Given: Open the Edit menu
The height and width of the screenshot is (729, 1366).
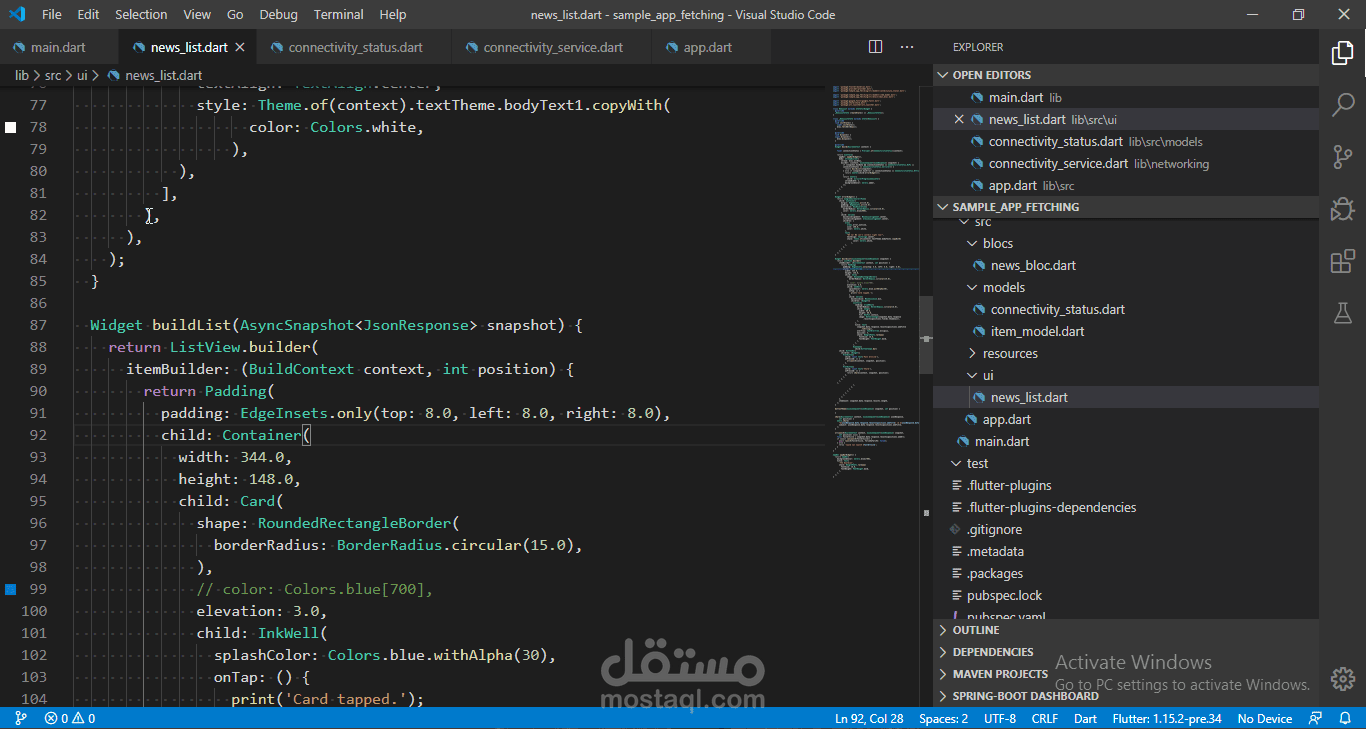Looking at the screenshot, I should point(88,14).
